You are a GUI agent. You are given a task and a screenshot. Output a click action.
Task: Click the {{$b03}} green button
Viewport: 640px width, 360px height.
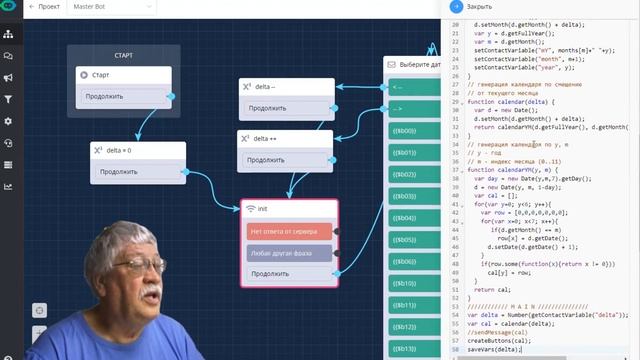pyautogui.click(x=414, y=196)
